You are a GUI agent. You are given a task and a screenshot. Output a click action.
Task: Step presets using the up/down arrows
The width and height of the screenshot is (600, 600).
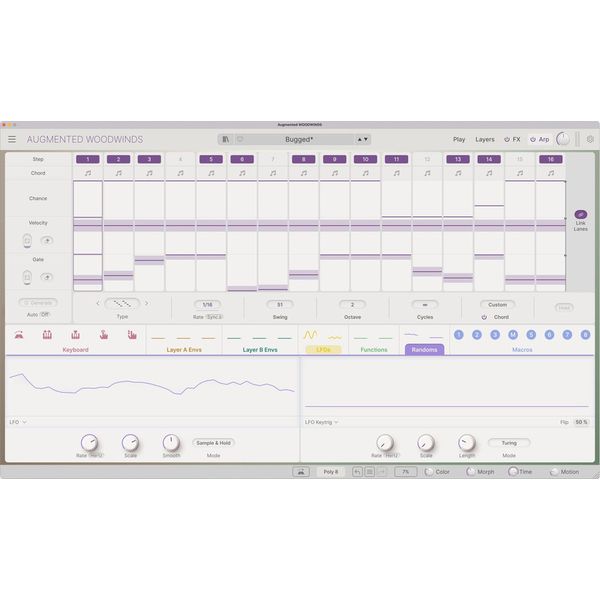[362, 139]
